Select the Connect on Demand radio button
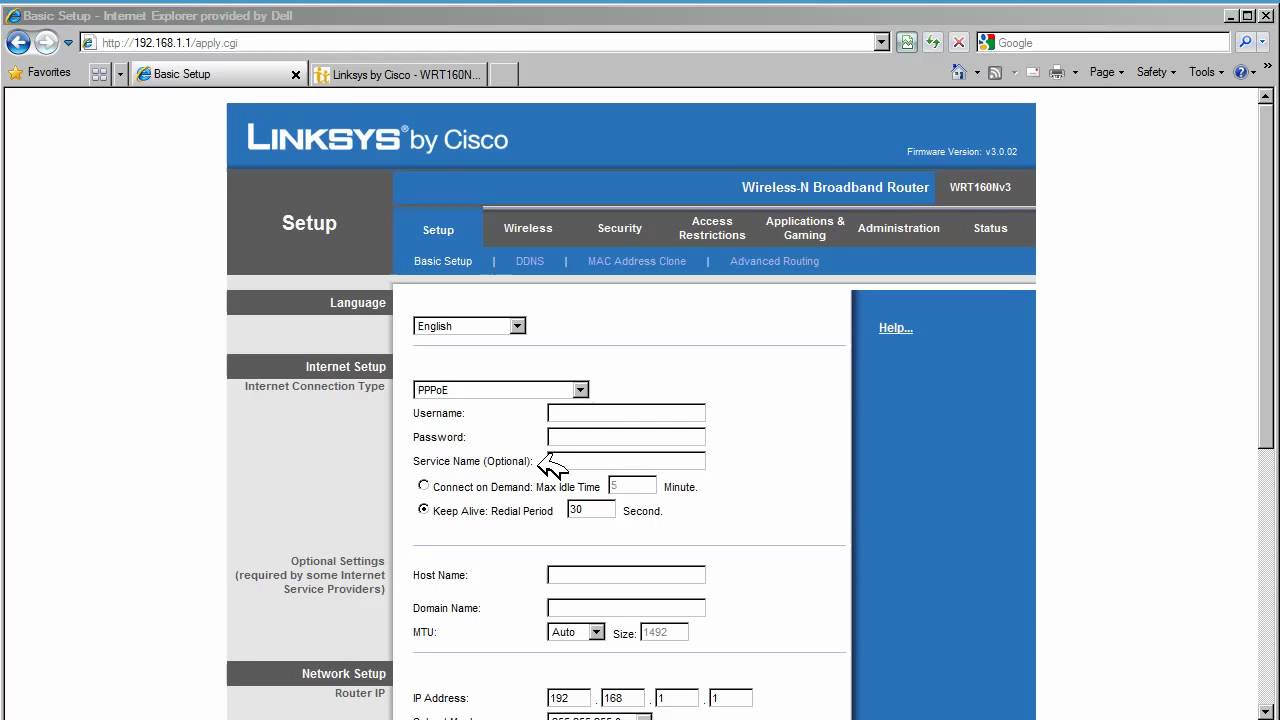Screen dimensions: 1280x720 pyautogui.click(x=423, y=485)
